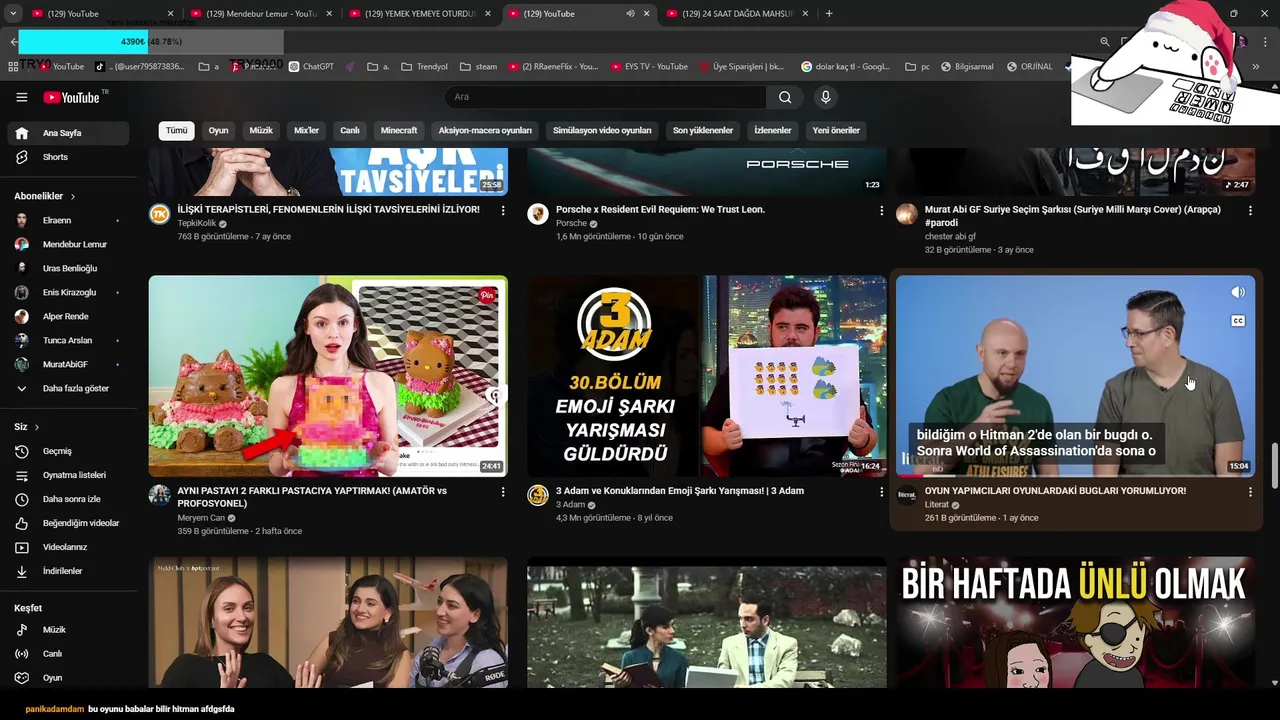Open Videolarınız in sidebar

(67, 547)
